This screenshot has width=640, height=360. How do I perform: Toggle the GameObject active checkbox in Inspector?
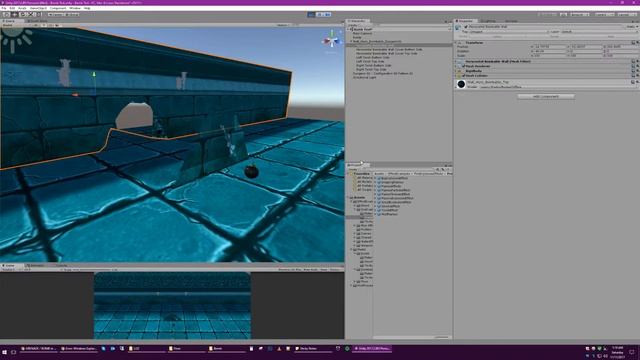click(466, 27)
